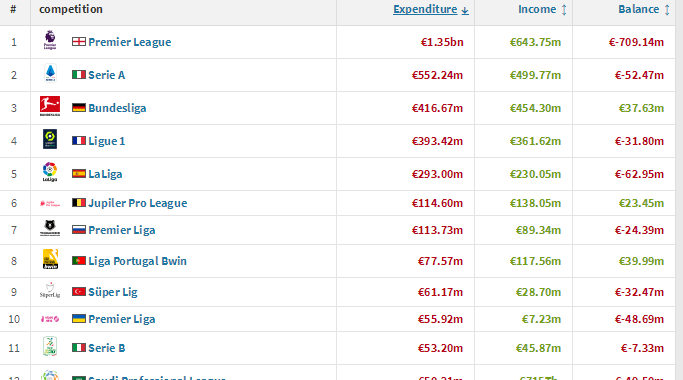Click the red Bundesliga logo

50,106
